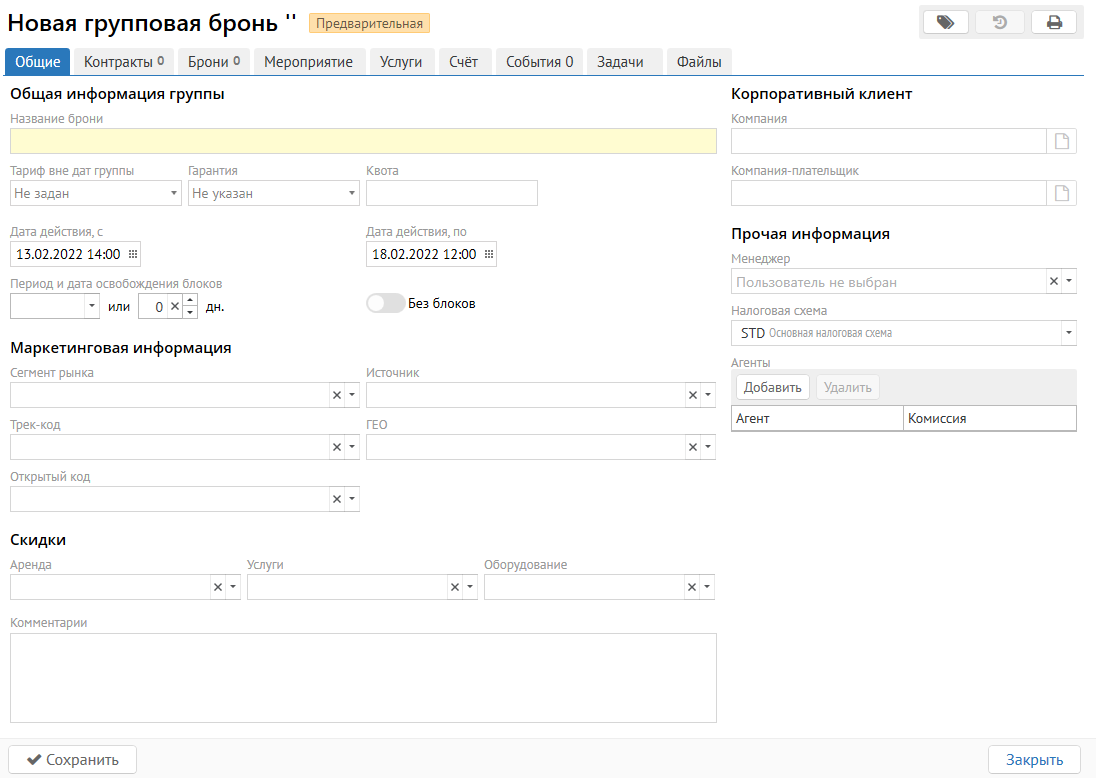Open the Тариф вне дат группы dropdown
Viewport: 1096px width, 778px height.
pos(174,193)
